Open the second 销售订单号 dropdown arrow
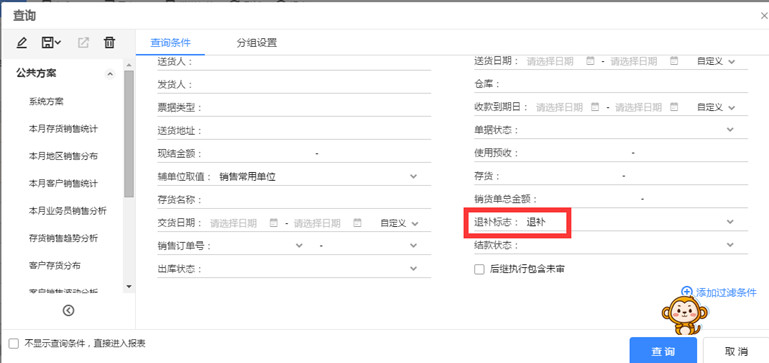 (413, 245)
